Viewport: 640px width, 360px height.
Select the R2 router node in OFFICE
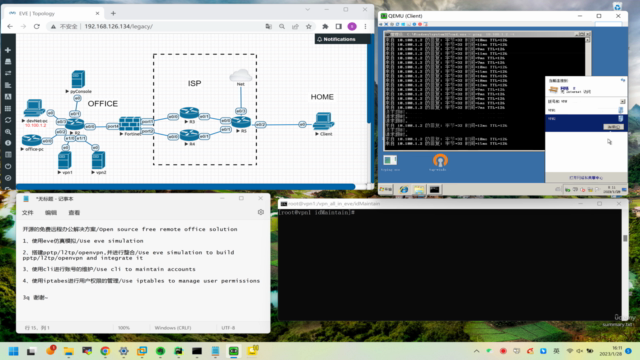click(x=75, y=124)
